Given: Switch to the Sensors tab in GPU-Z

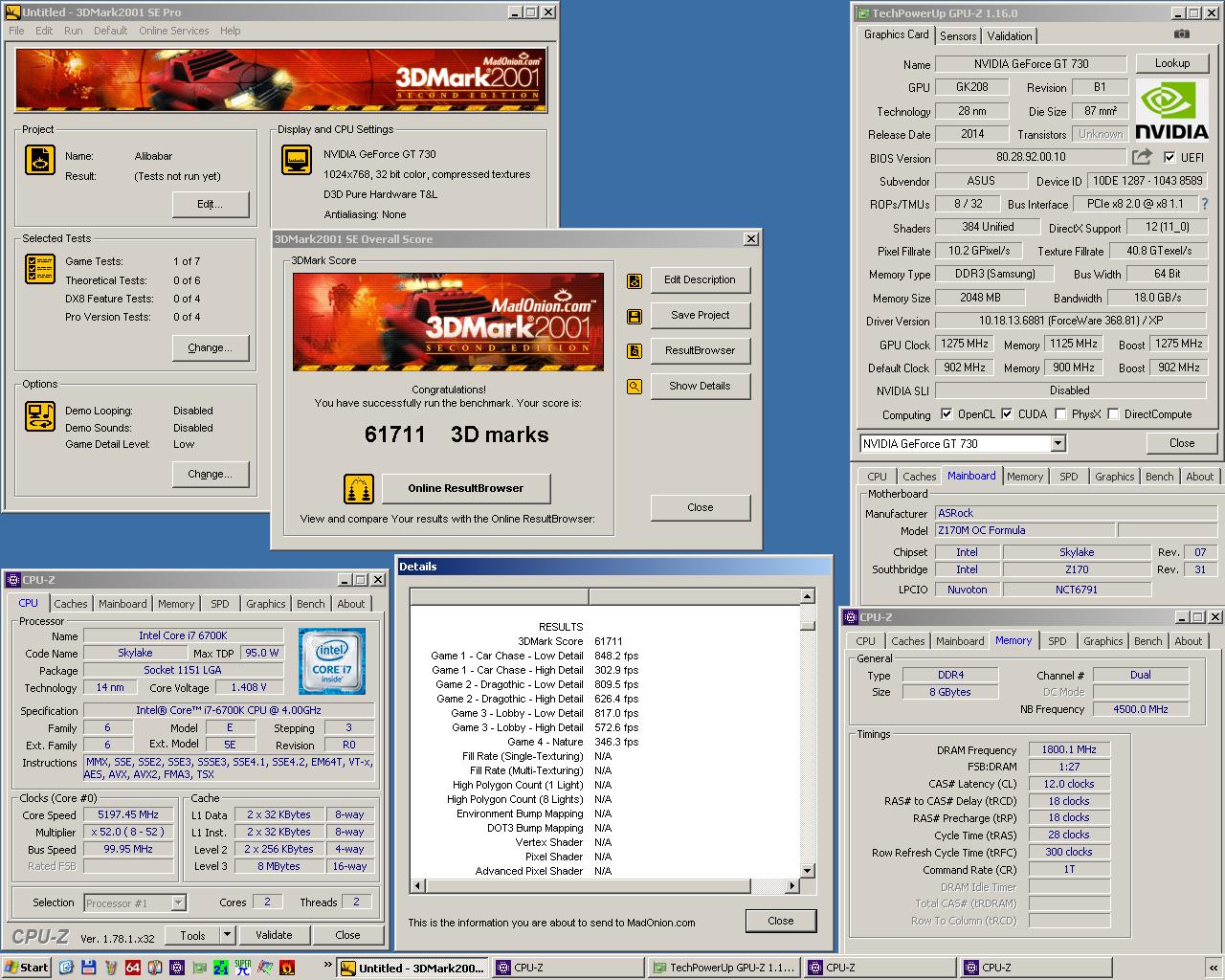Looking at the screenshot, I should pos(958,36).
